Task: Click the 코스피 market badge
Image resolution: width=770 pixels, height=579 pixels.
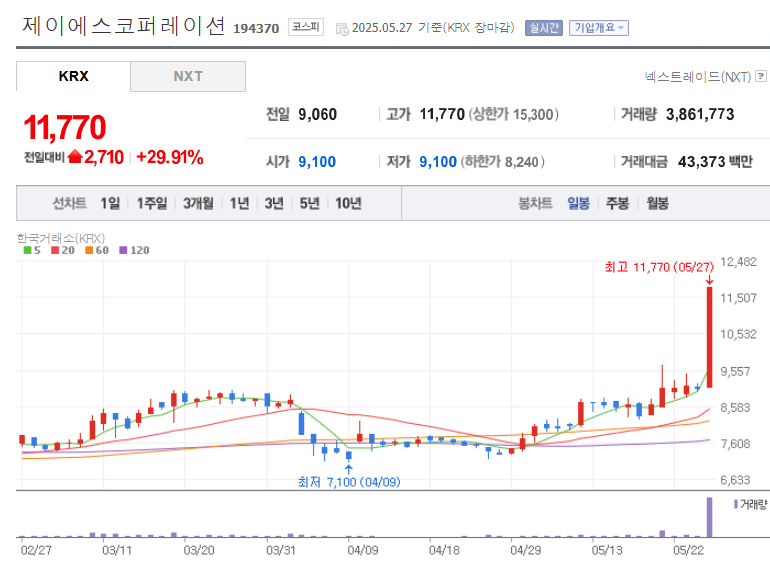Action: tap(305, 27)
